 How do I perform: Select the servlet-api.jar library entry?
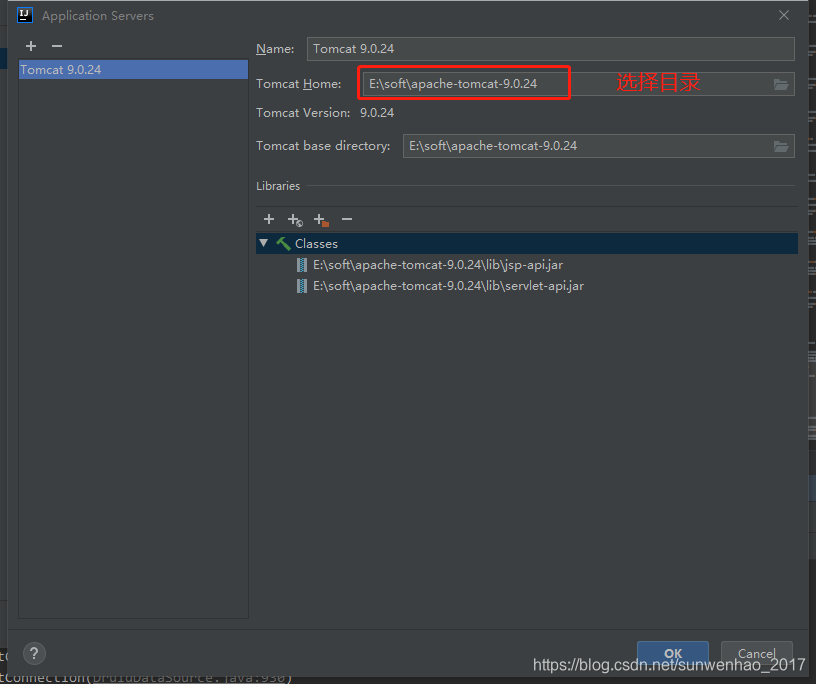pos(448,286)
